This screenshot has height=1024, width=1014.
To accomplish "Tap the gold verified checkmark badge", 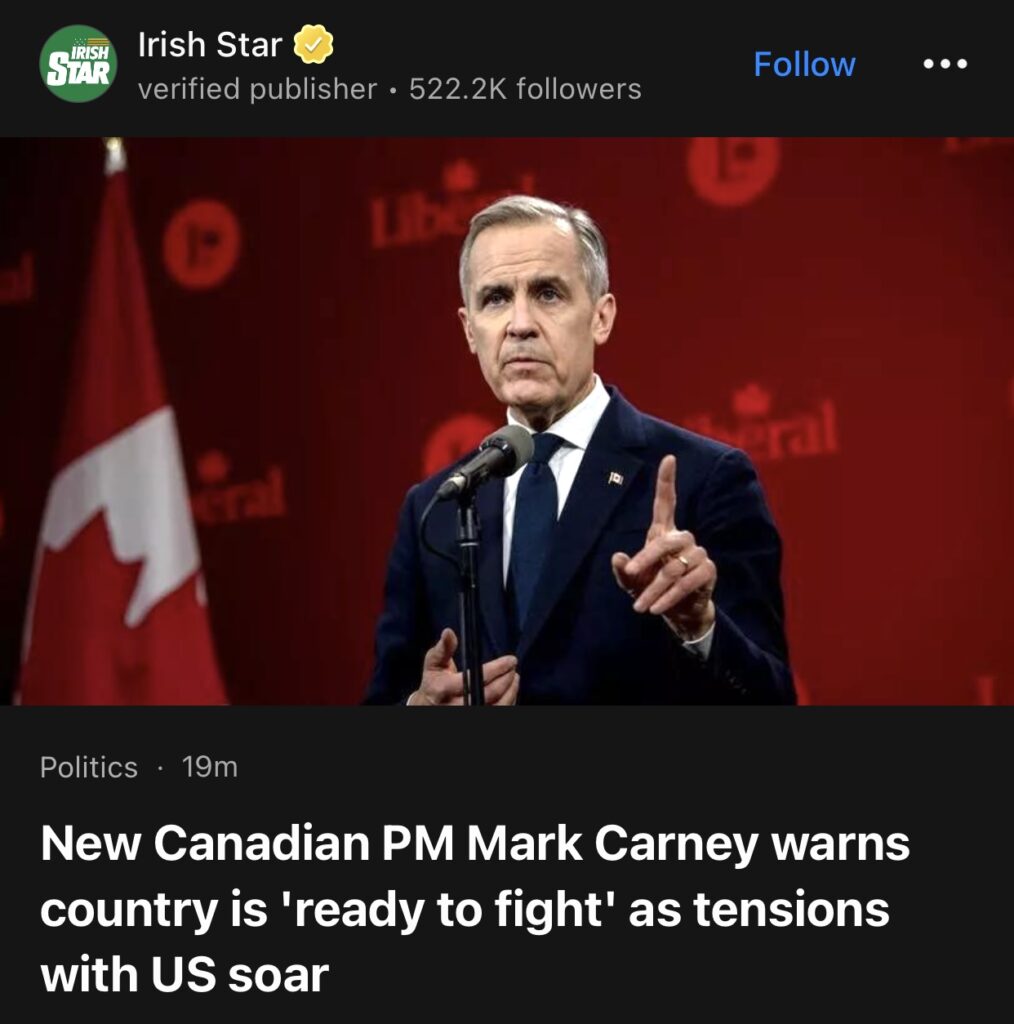I will tap(313, 44).
